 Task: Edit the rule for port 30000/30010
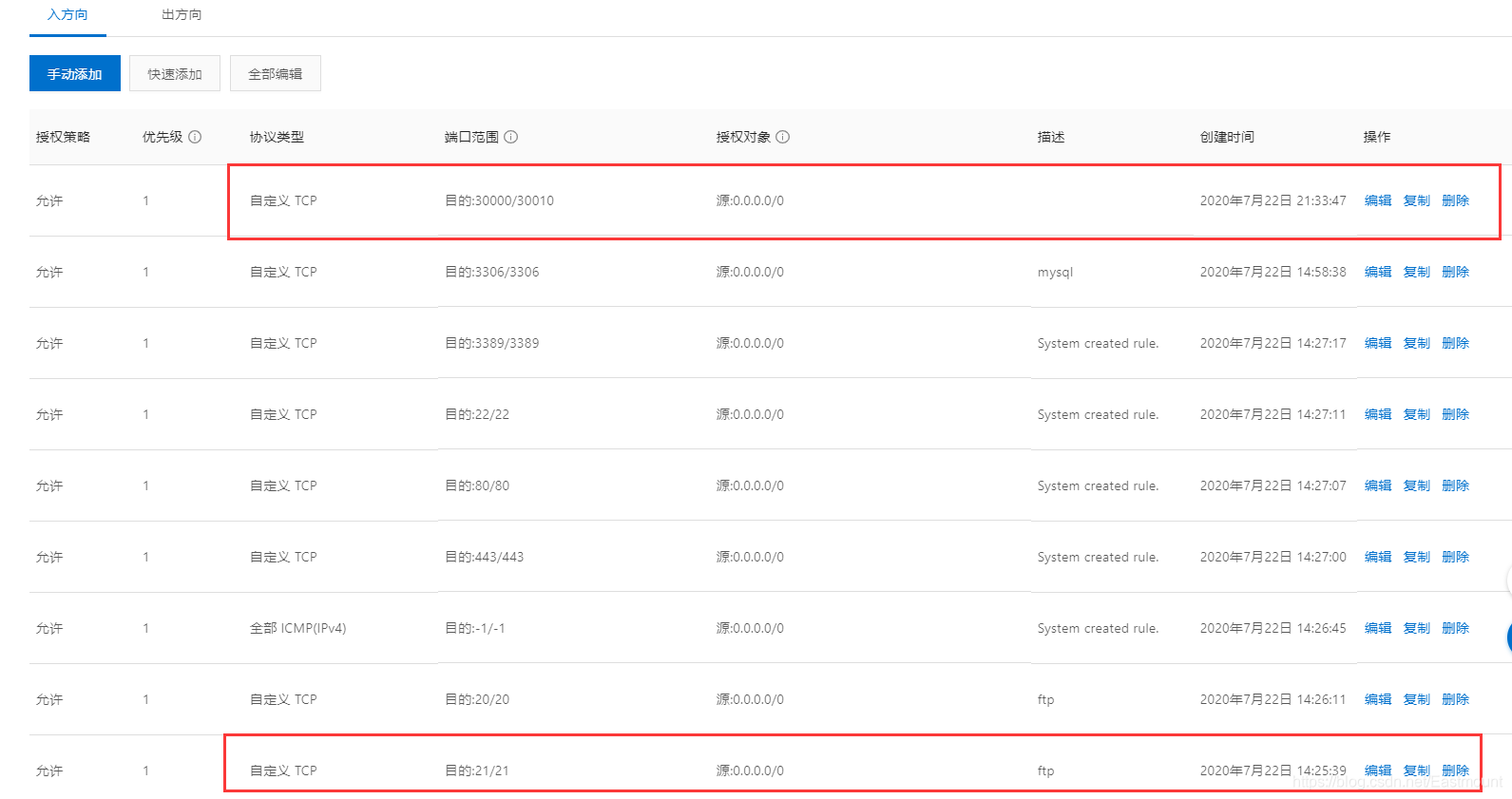pyautogui.click(x=1378, y=200)
